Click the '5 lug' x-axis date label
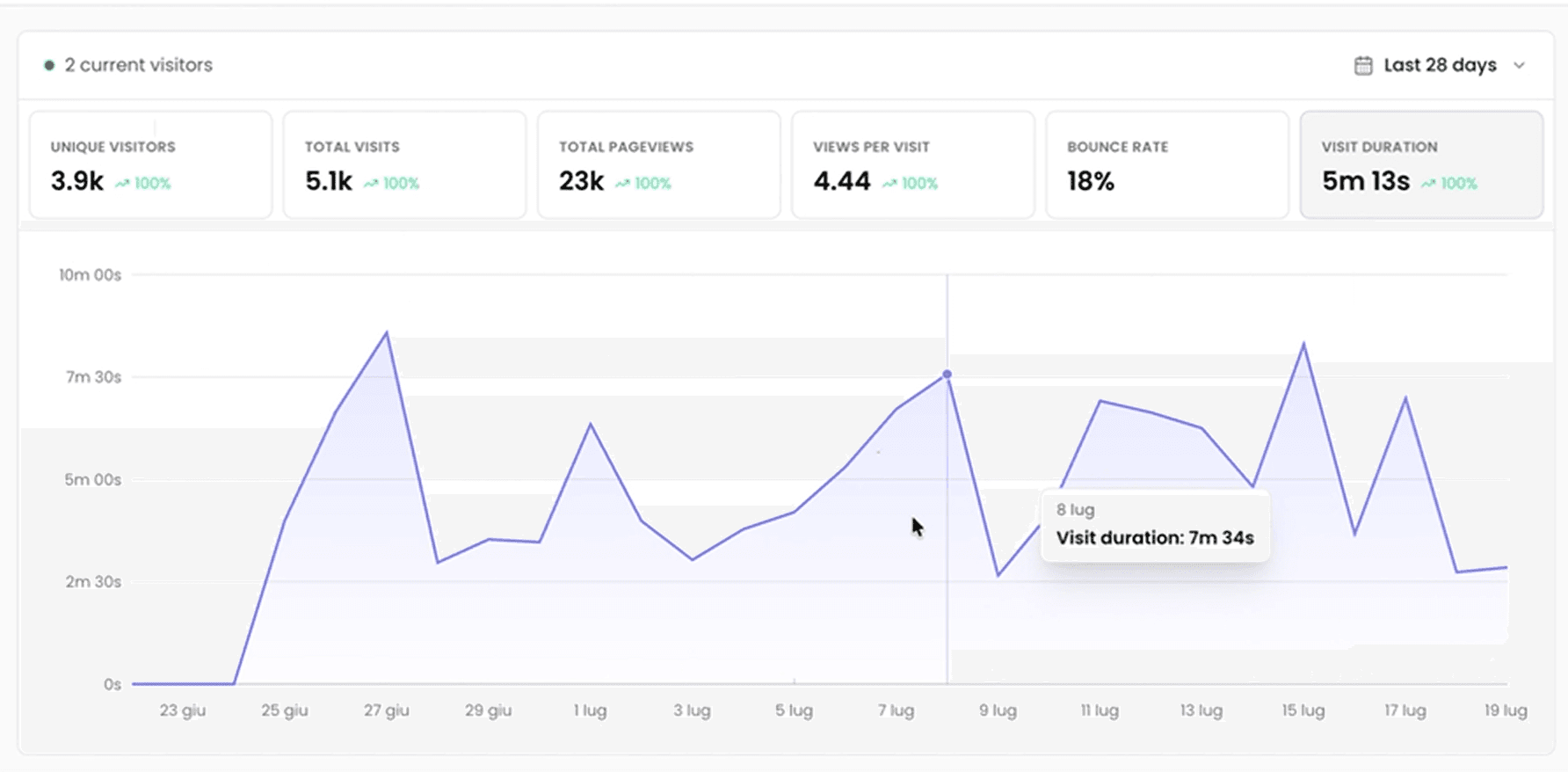This screenshot has width=1568, height=772. [794, 710]
